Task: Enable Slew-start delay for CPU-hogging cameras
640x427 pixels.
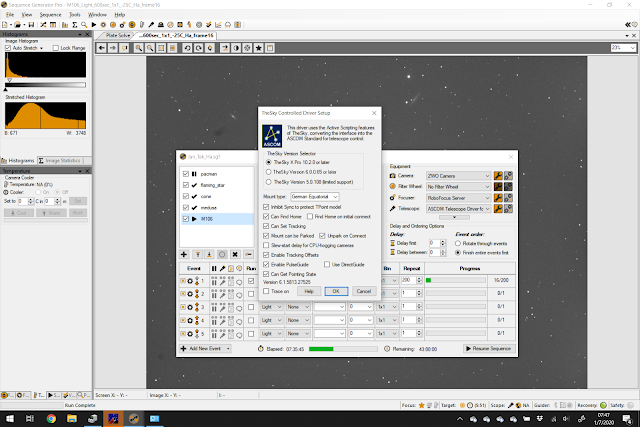Action: coord(266,245)
